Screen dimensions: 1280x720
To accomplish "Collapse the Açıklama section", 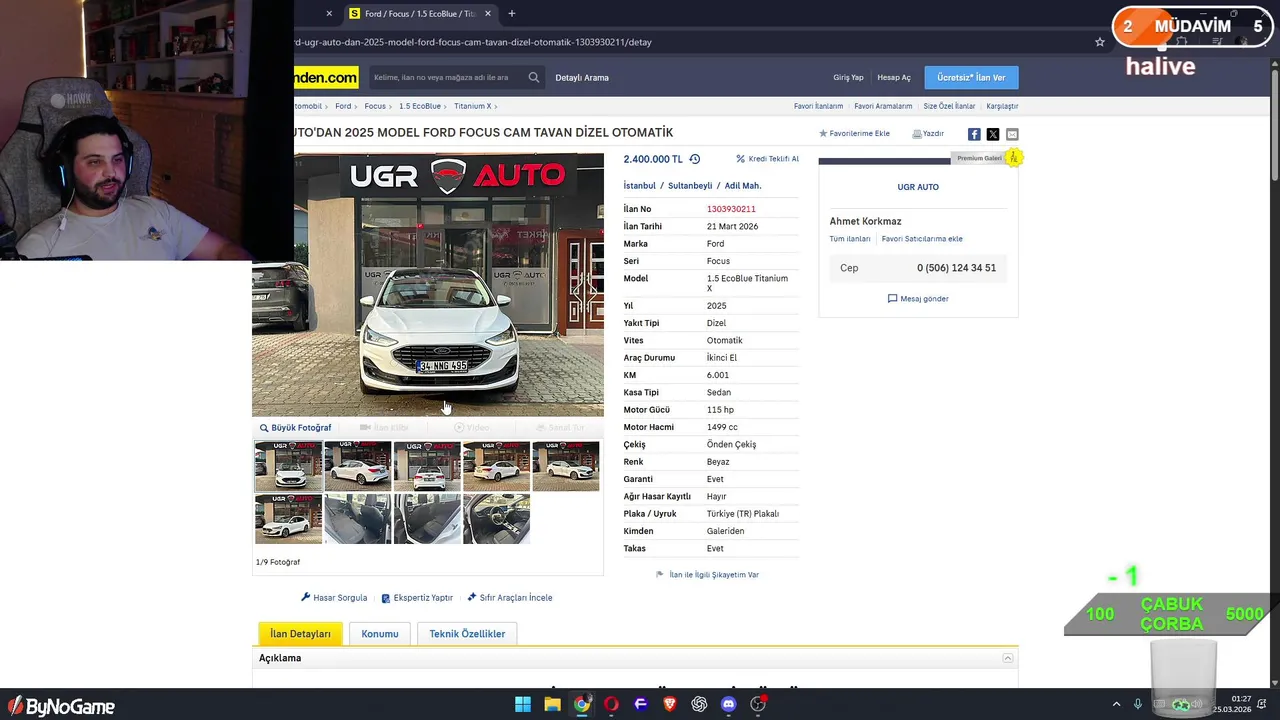I will pos(1008,658).
